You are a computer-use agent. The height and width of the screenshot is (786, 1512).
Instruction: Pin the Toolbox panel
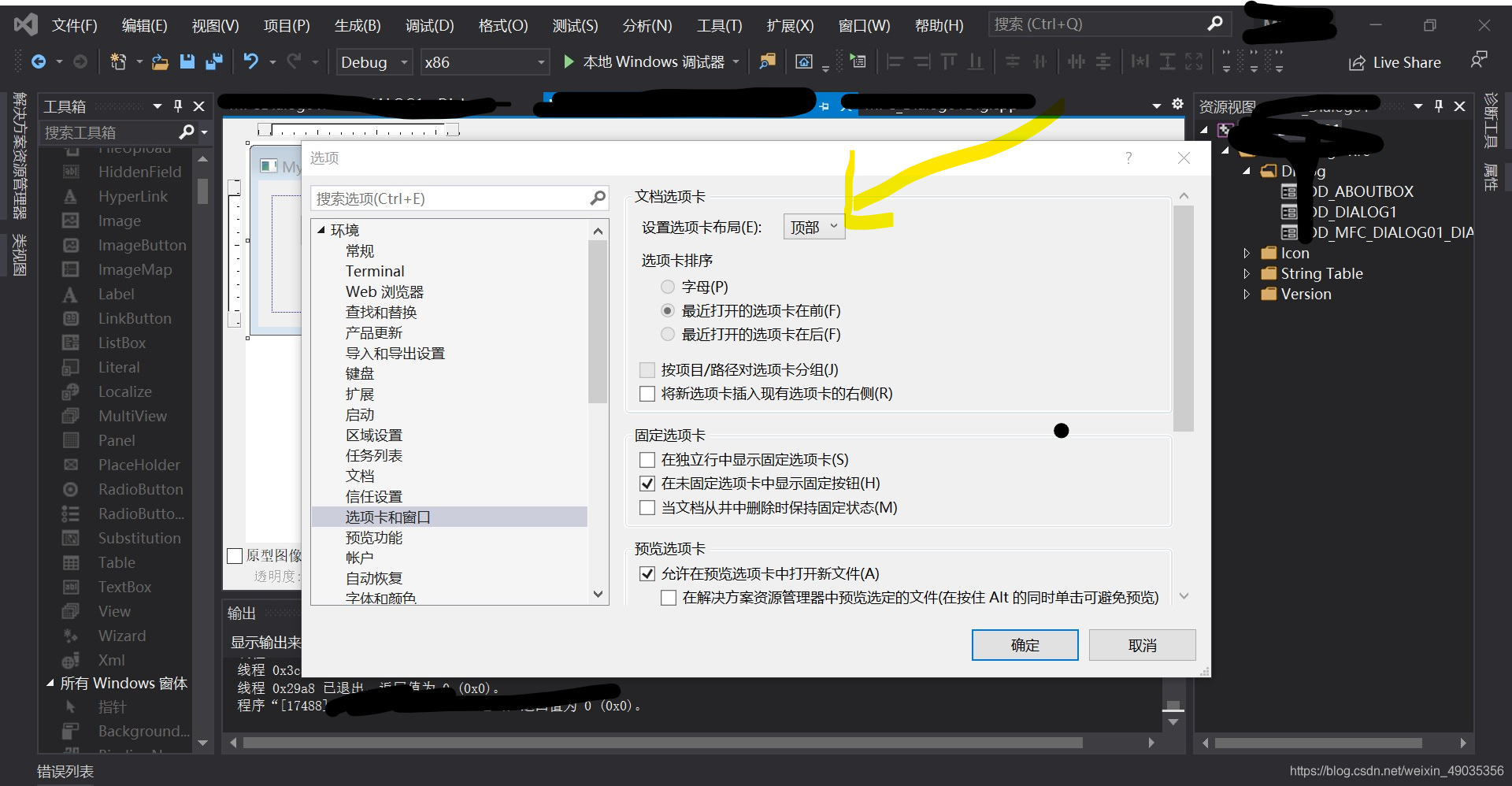pos(178,106)
